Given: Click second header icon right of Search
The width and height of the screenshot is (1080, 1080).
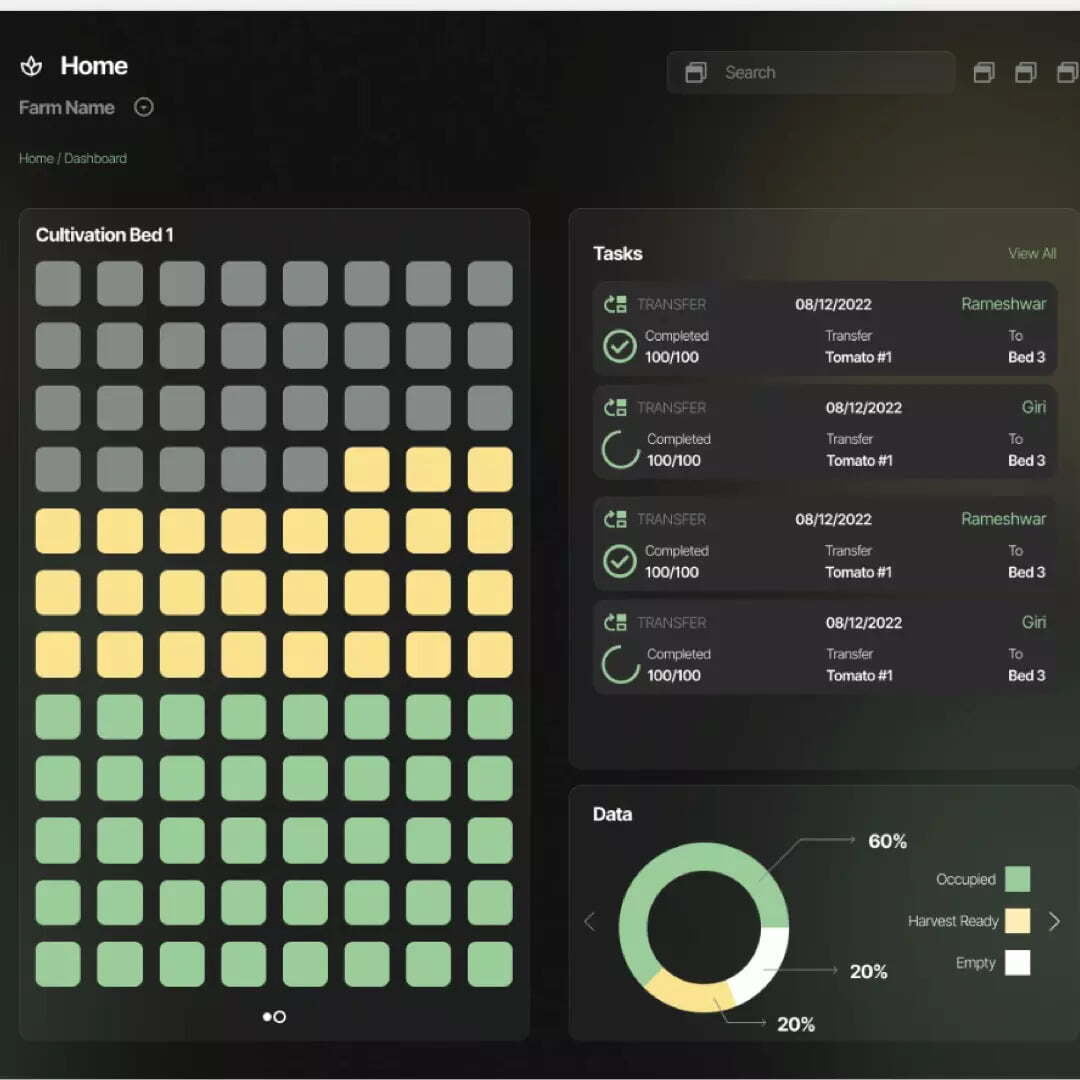Looking at the screenshot, I should 1026,72.
